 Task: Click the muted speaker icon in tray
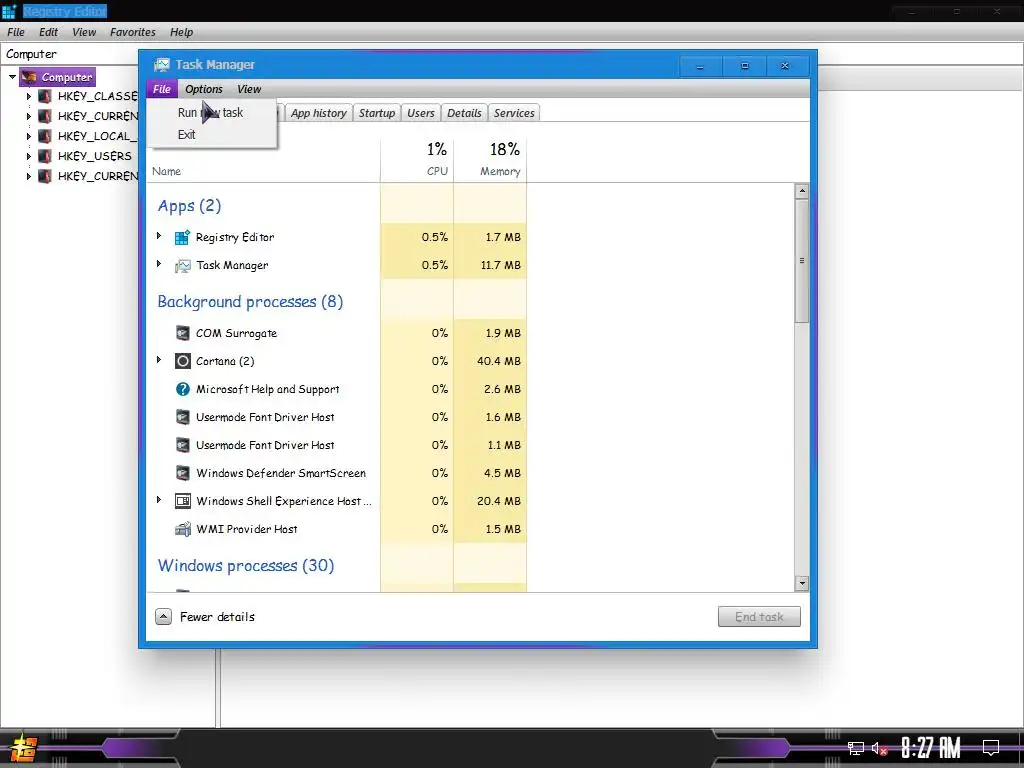click(880, 748)
